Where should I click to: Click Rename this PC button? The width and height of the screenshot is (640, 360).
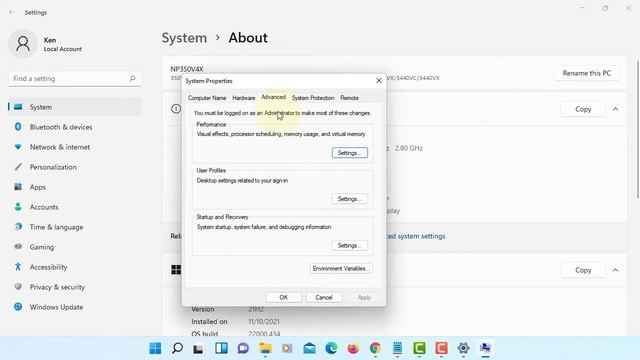click(587, 73)
